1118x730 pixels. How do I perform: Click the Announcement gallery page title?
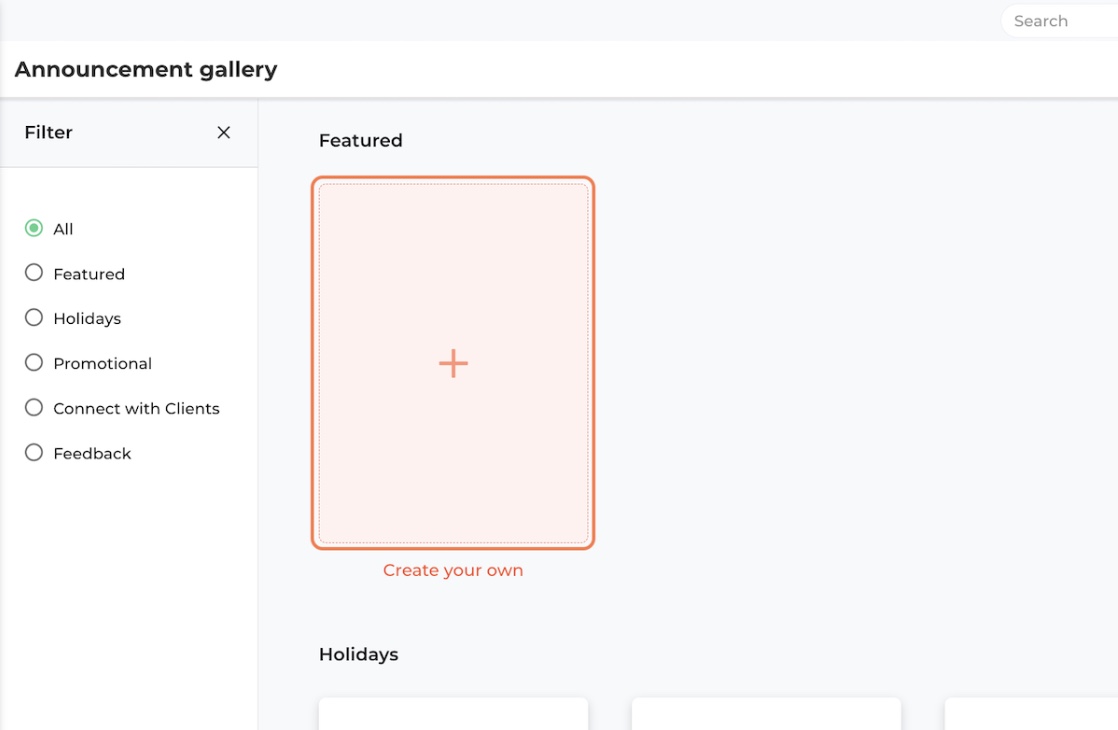tap(146, 70)
